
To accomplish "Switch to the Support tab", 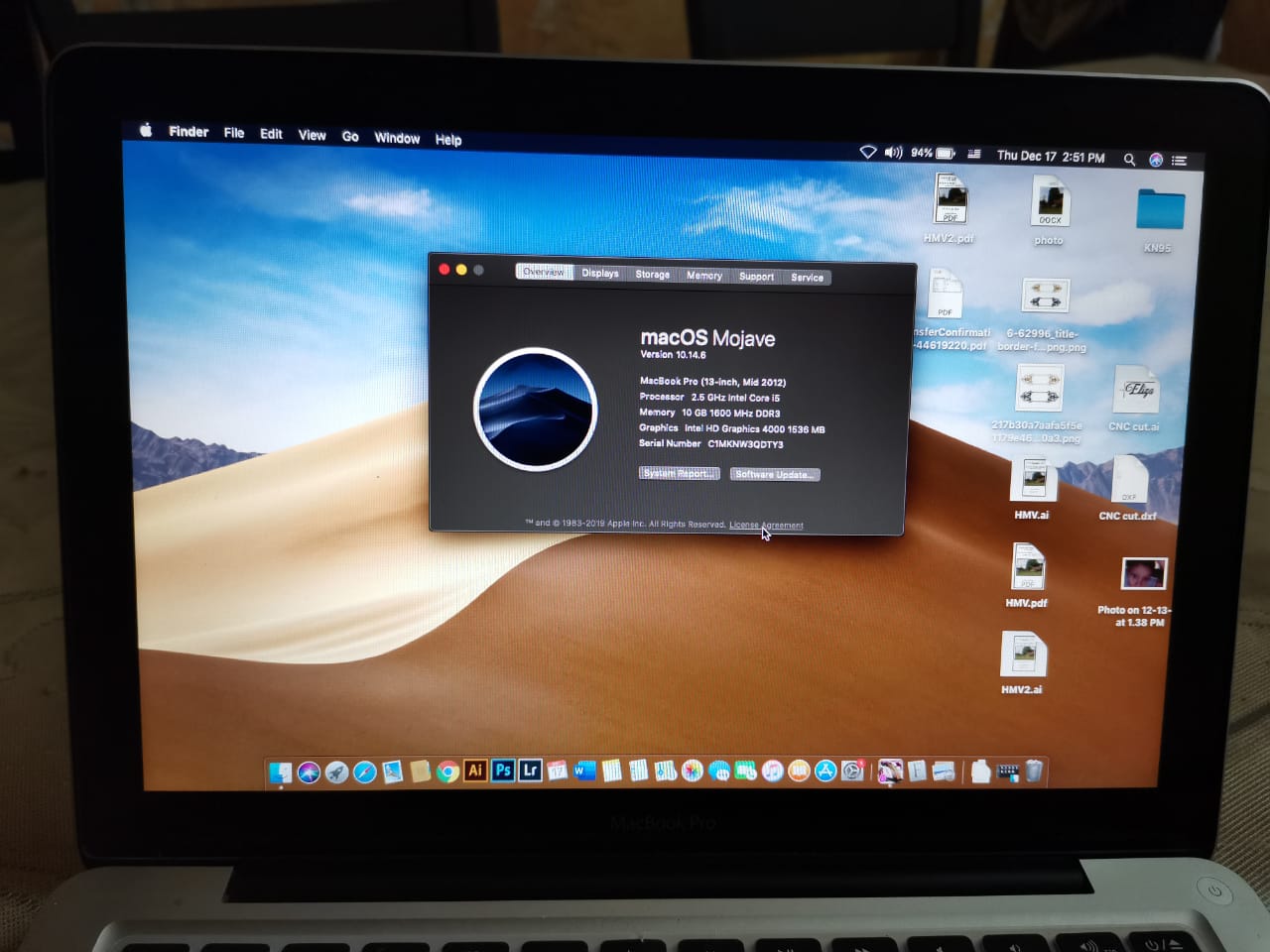I will click(x=756, y=277).
